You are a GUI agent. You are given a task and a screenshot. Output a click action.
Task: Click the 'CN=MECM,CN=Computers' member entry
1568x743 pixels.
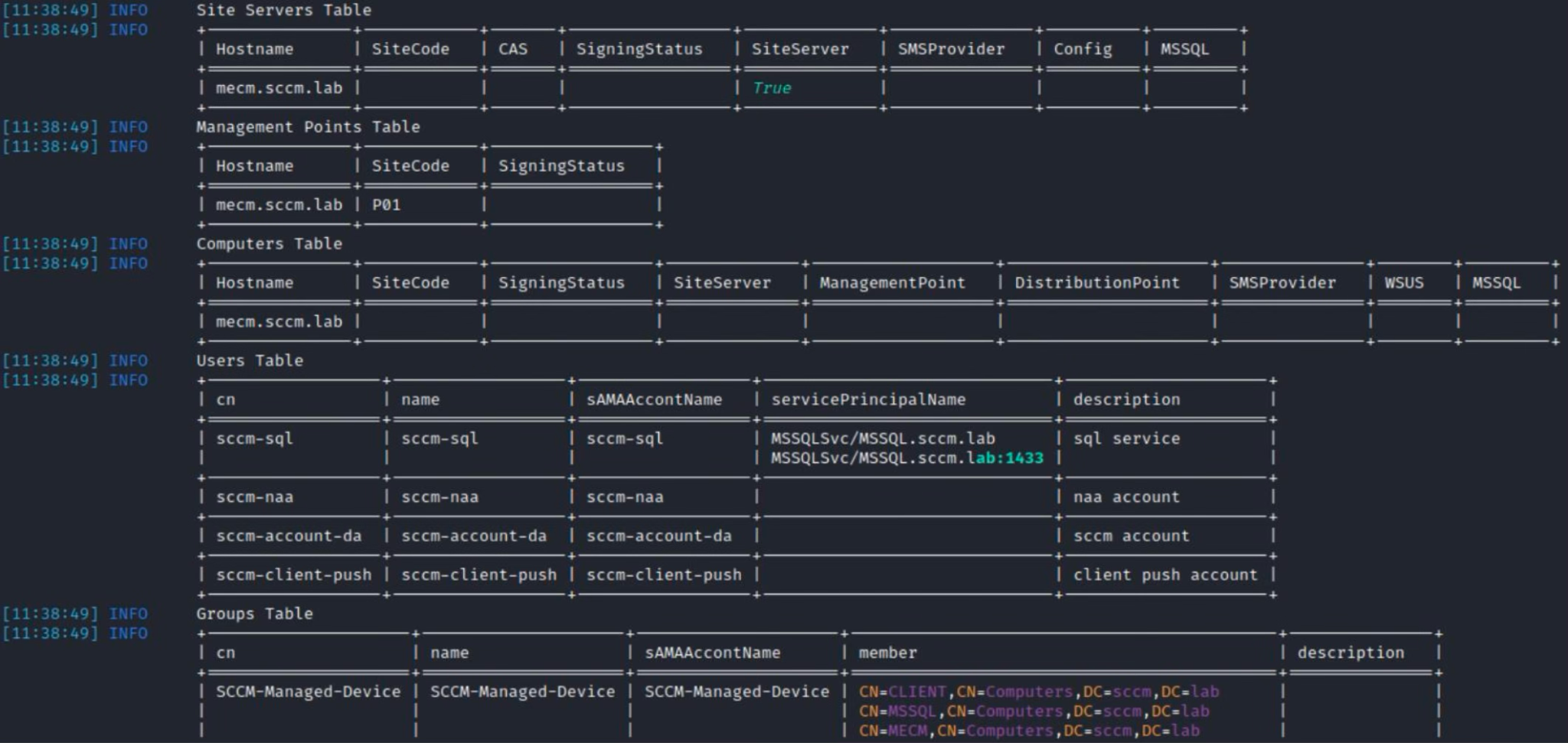tap(1029, 731)
